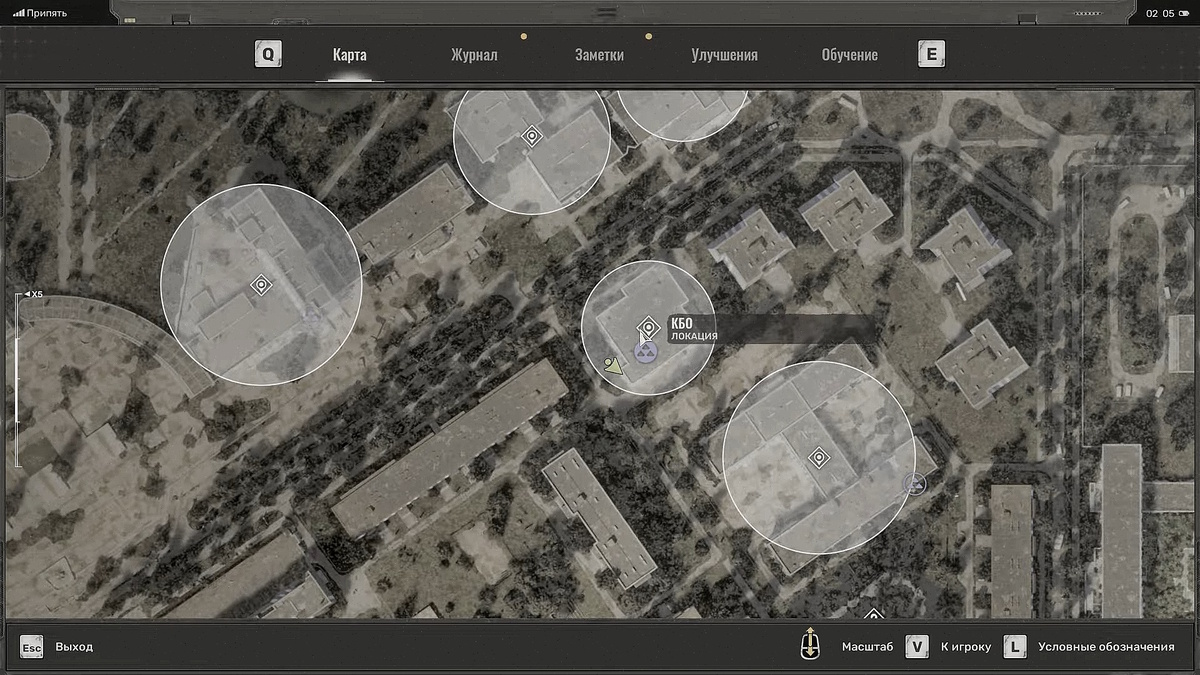Click Выход to exit the map
Viewport: 1200px width, 675px height.
tap(74, 647)
